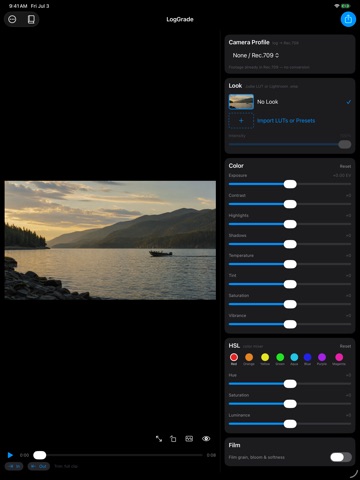Click the HSL Hue slider handle
This screenshot has height=480, width=360.
(x=290, y=384)
